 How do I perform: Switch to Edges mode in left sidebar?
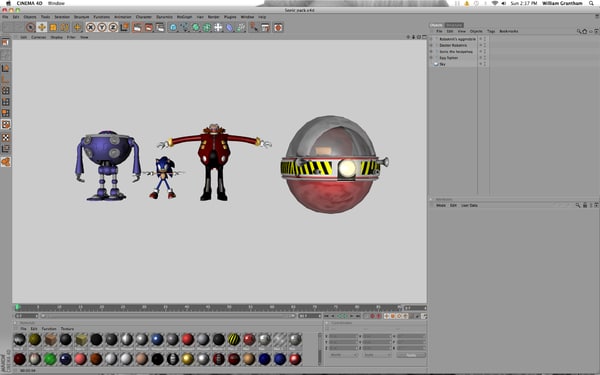pos(5,102)
